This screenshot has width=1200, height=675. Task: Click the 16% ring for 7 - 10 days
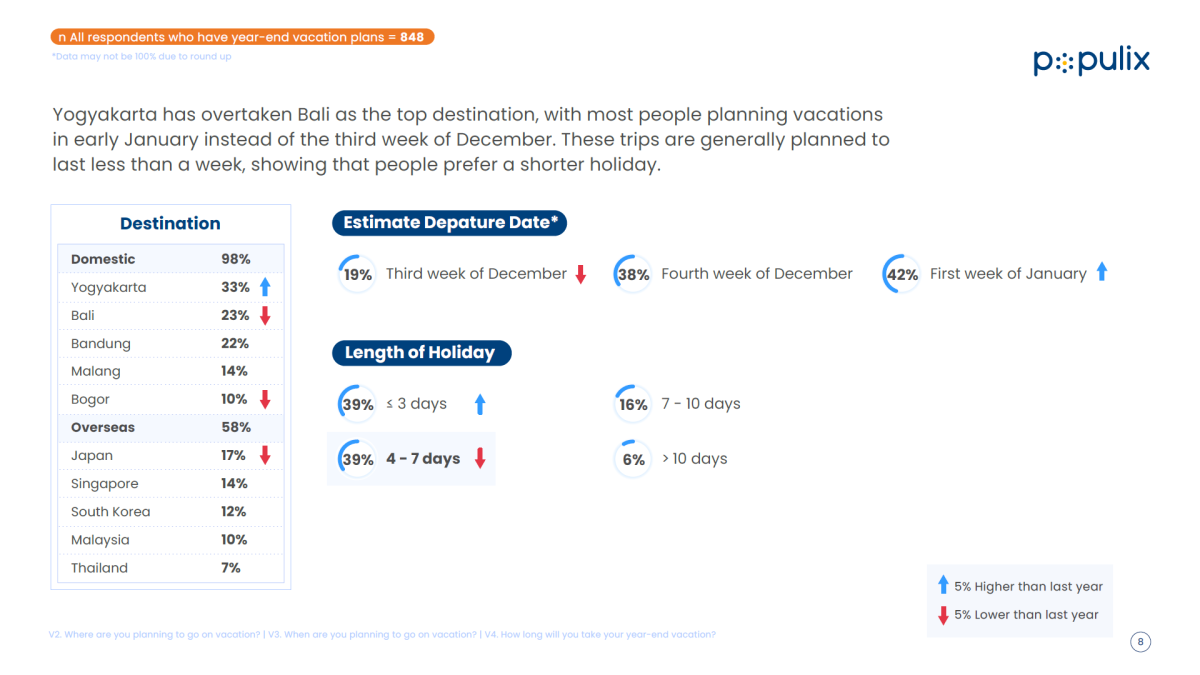pyautogui.click(x=633, y=404)
